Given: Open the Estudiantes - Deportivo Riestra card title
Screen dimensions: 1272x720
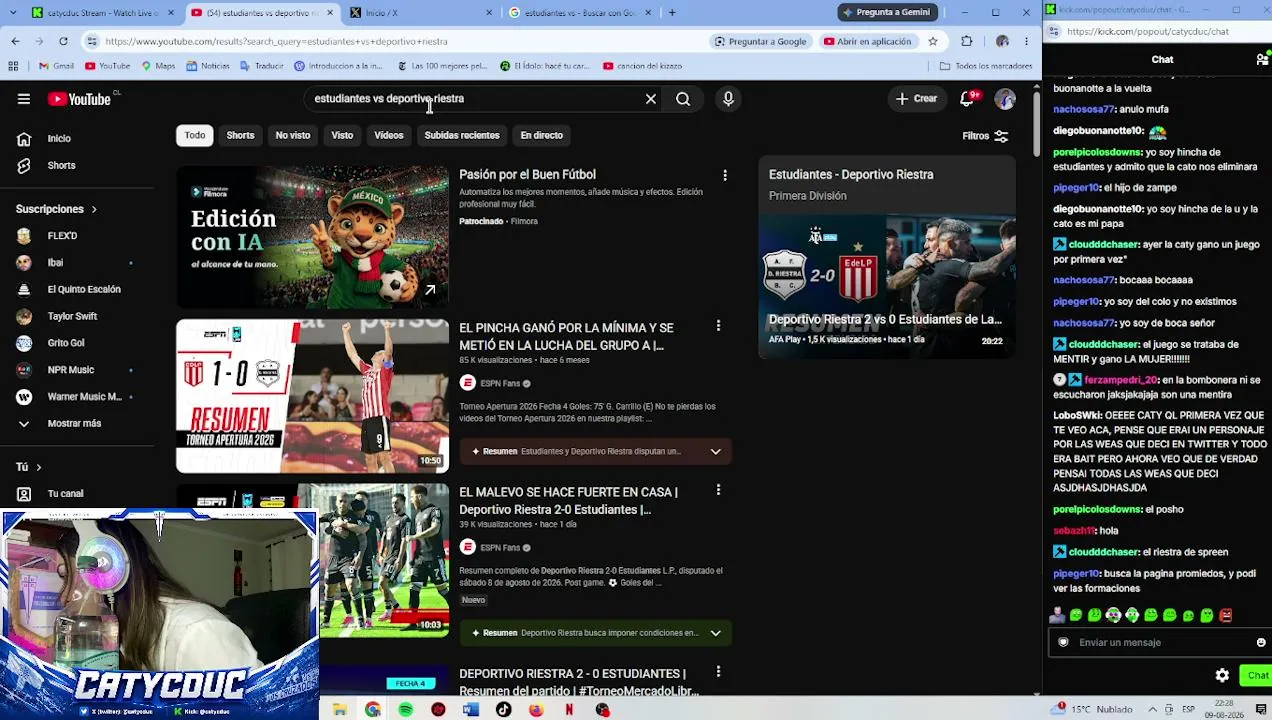Looking at the screenshot, I should click(851, 175).
